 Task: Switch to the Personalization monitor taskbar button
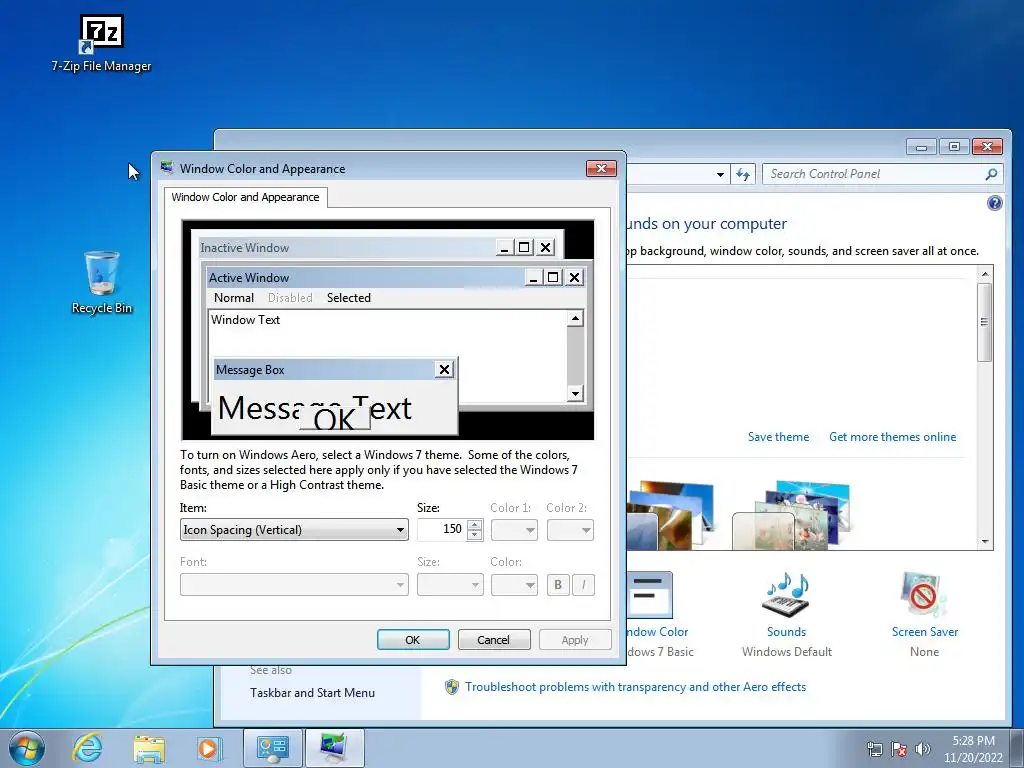[x=334, y=748]
